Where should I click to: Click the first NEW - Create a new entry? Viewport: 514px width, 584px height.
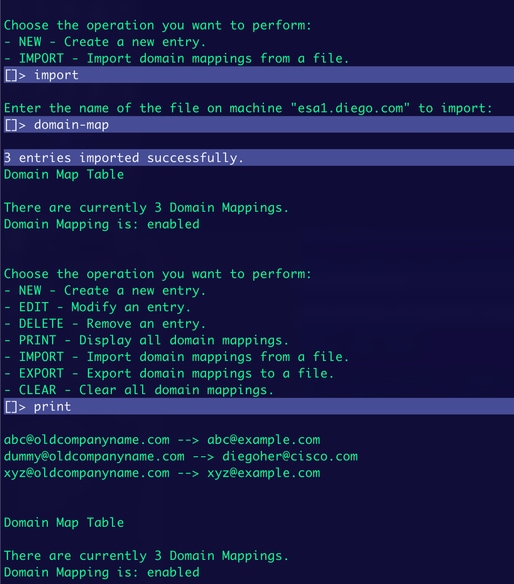coord(105,42)
